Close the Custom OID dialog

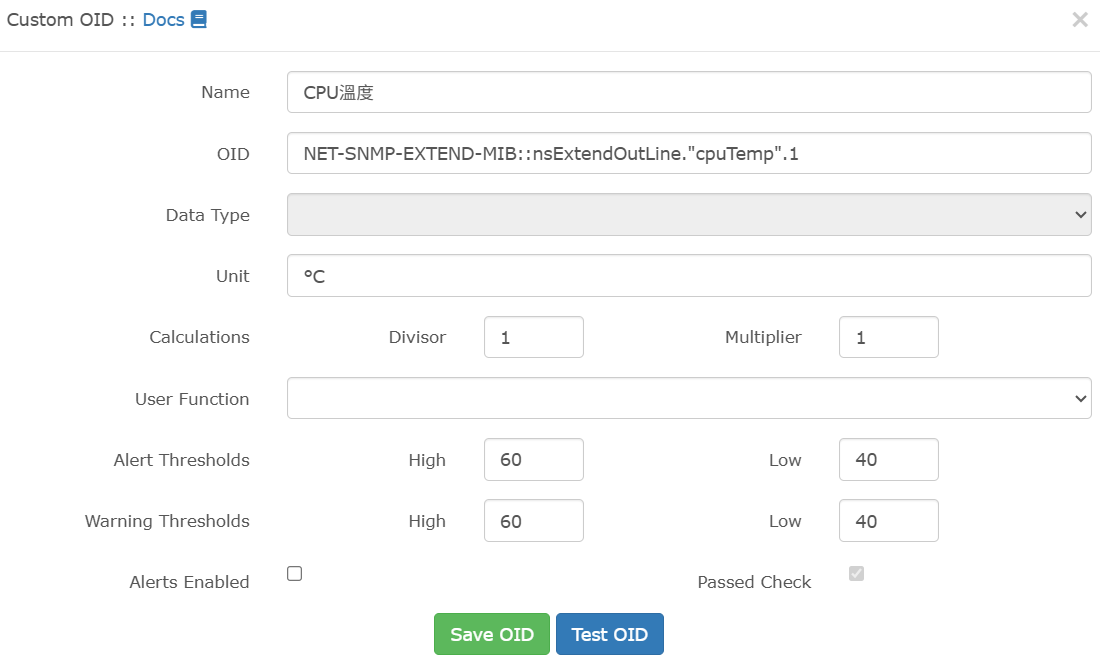tap(1079, 20)
